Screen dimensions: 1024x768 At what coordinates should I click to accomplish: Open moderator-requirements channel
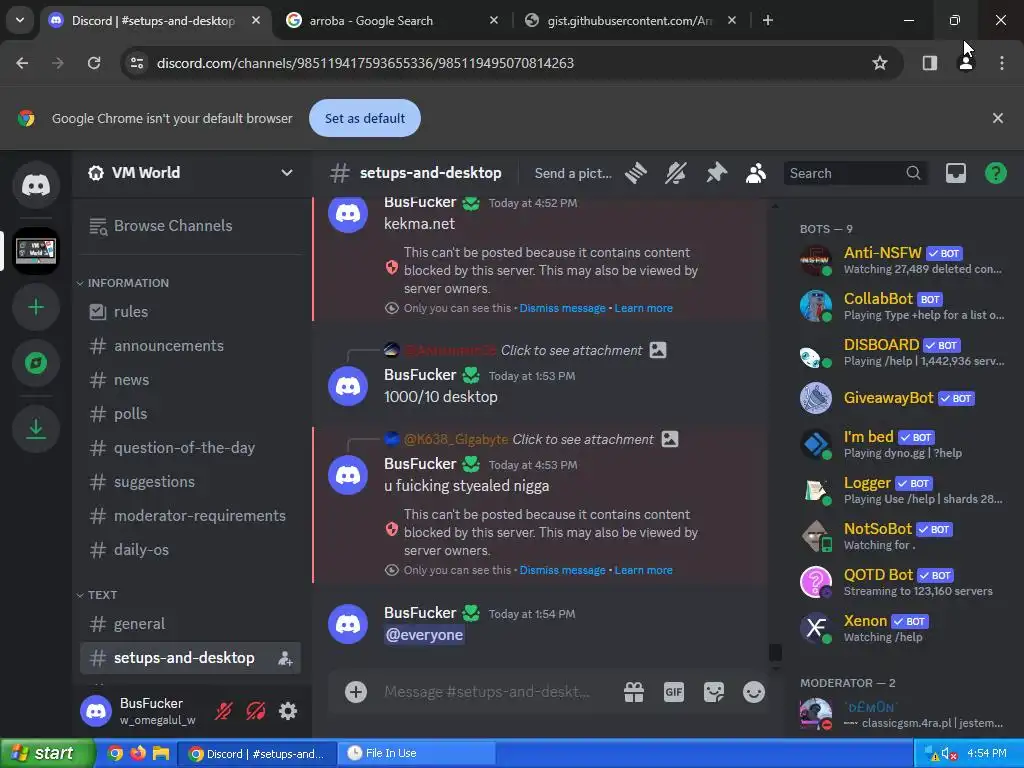tap(190, 515)
